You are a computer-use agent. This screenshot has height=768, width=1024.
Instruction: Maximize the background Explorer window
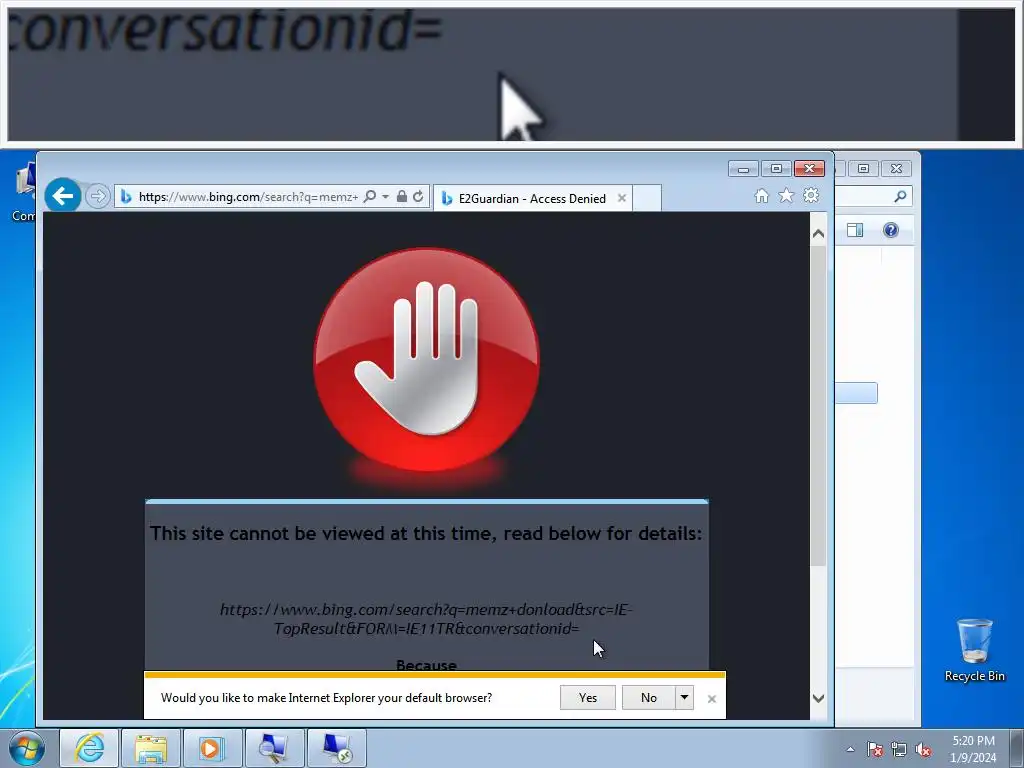pyautogui.click(x=863, y=169)
